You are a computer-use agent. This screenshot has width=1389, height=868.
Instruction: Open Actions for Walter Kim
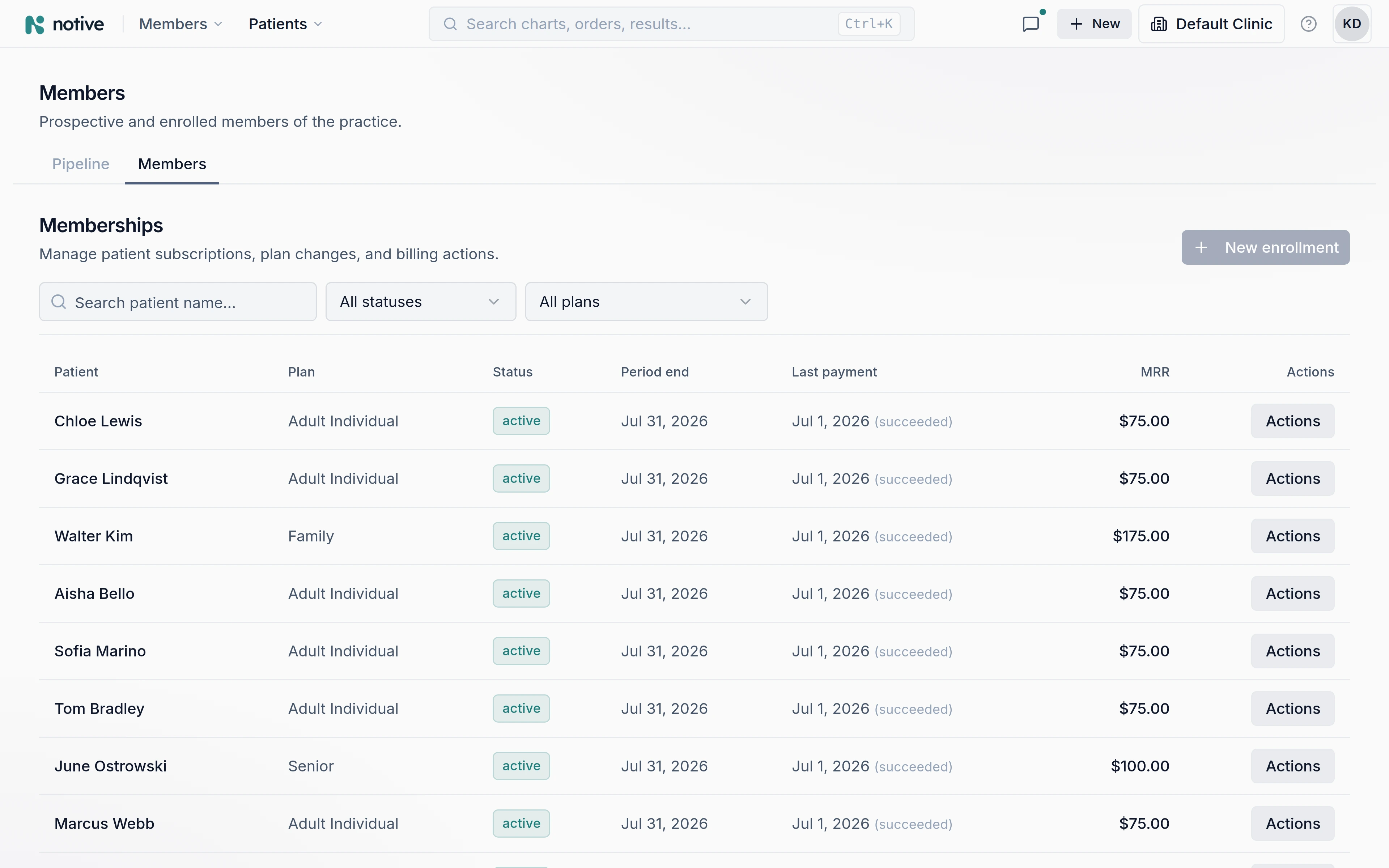pos(1292,536)
